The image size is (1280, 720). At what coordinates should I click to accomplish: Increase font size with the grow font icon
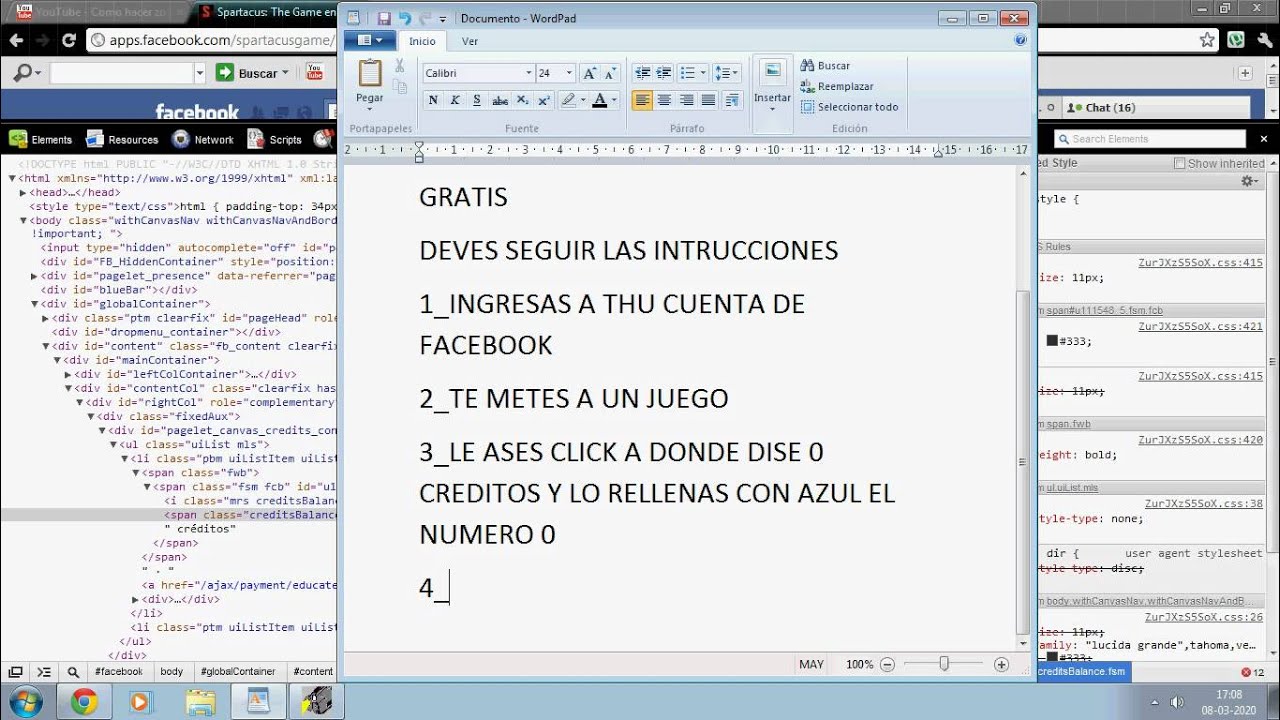pos(590,73)
